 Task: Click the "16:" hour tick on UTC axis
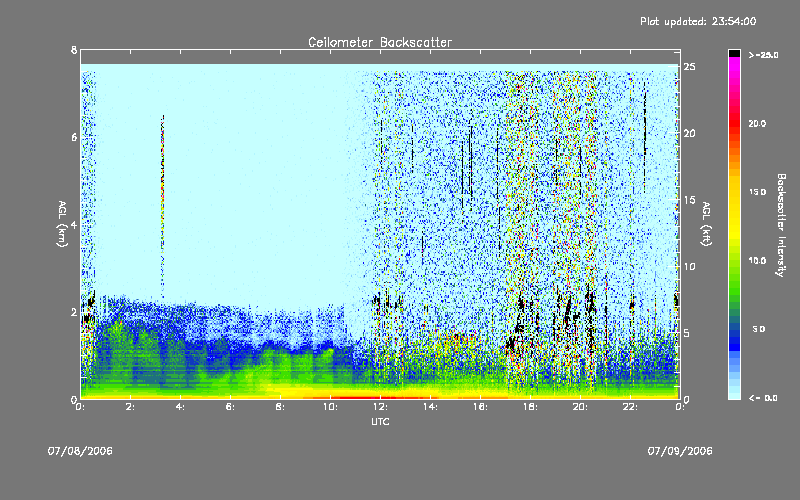(x=480, y=407)
